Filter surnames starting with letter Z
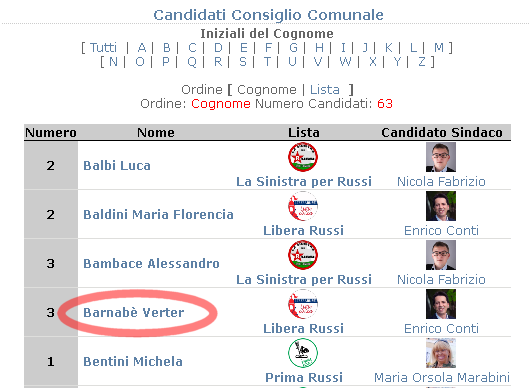This screenshot has height=388, width=529. [x=422, y=62]
